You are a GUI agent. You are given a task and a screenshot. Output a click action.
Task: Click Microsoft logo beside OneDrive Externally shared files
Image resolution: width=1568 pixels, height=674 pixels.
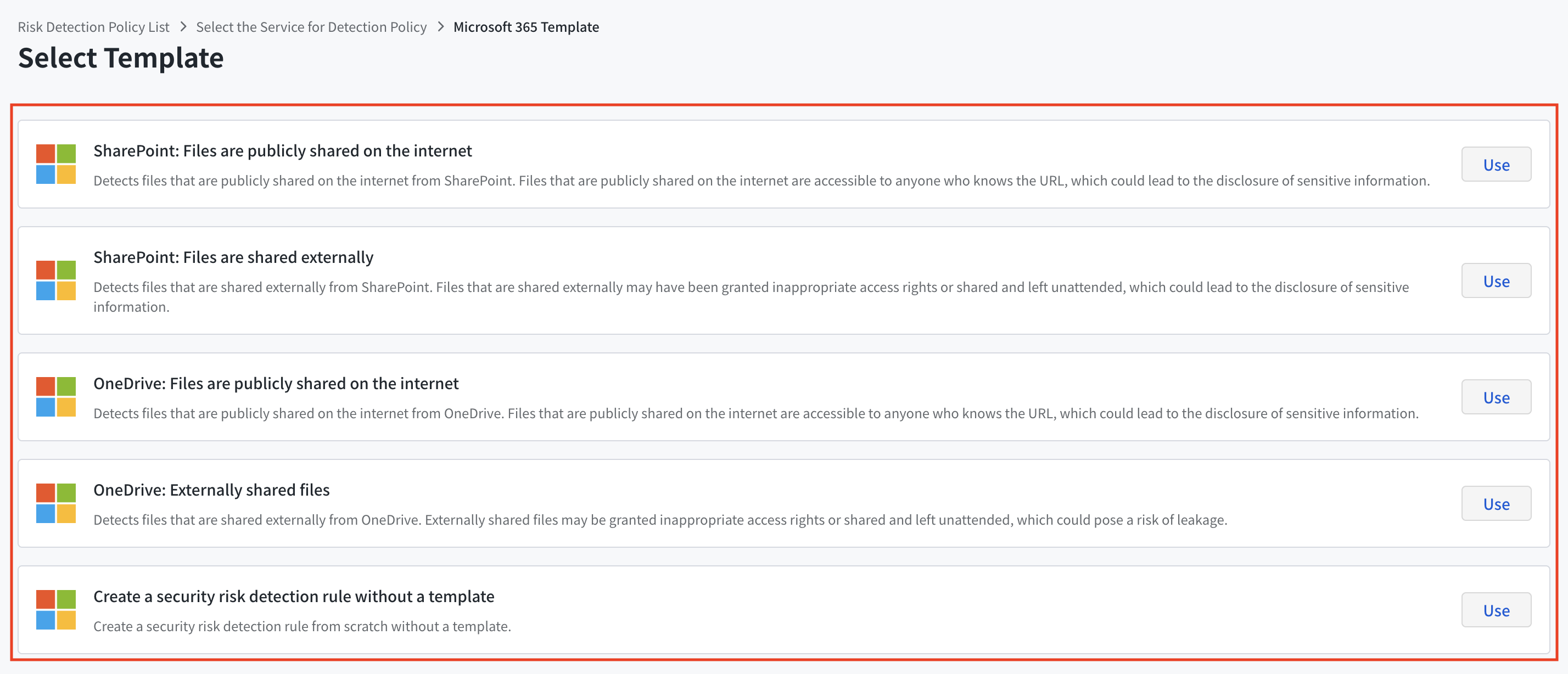pyautogui.click(x=56, y=503)
